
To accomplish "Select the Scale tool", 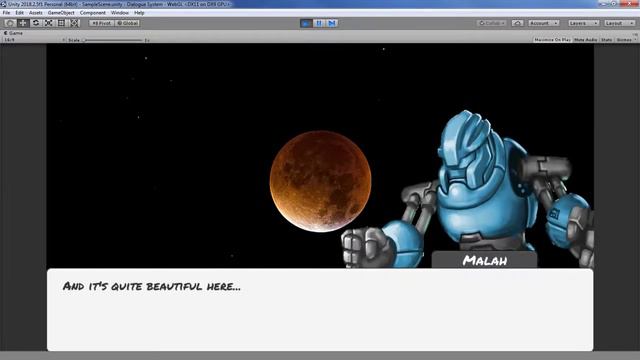I will [x=49, y=23].
